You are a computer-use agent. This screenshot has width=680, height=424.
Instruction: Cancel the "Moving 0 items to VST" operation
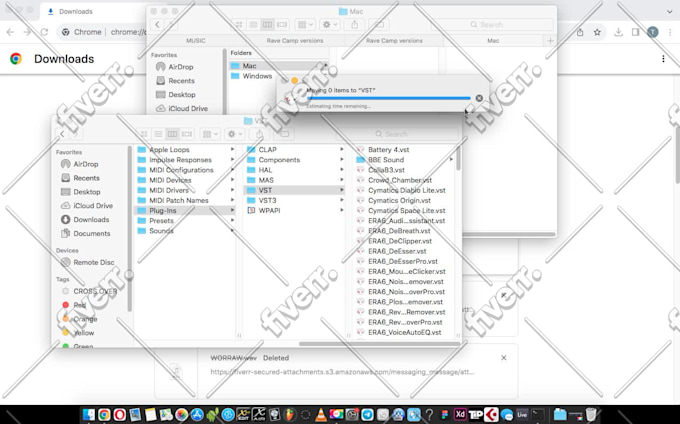coord(479,98)
